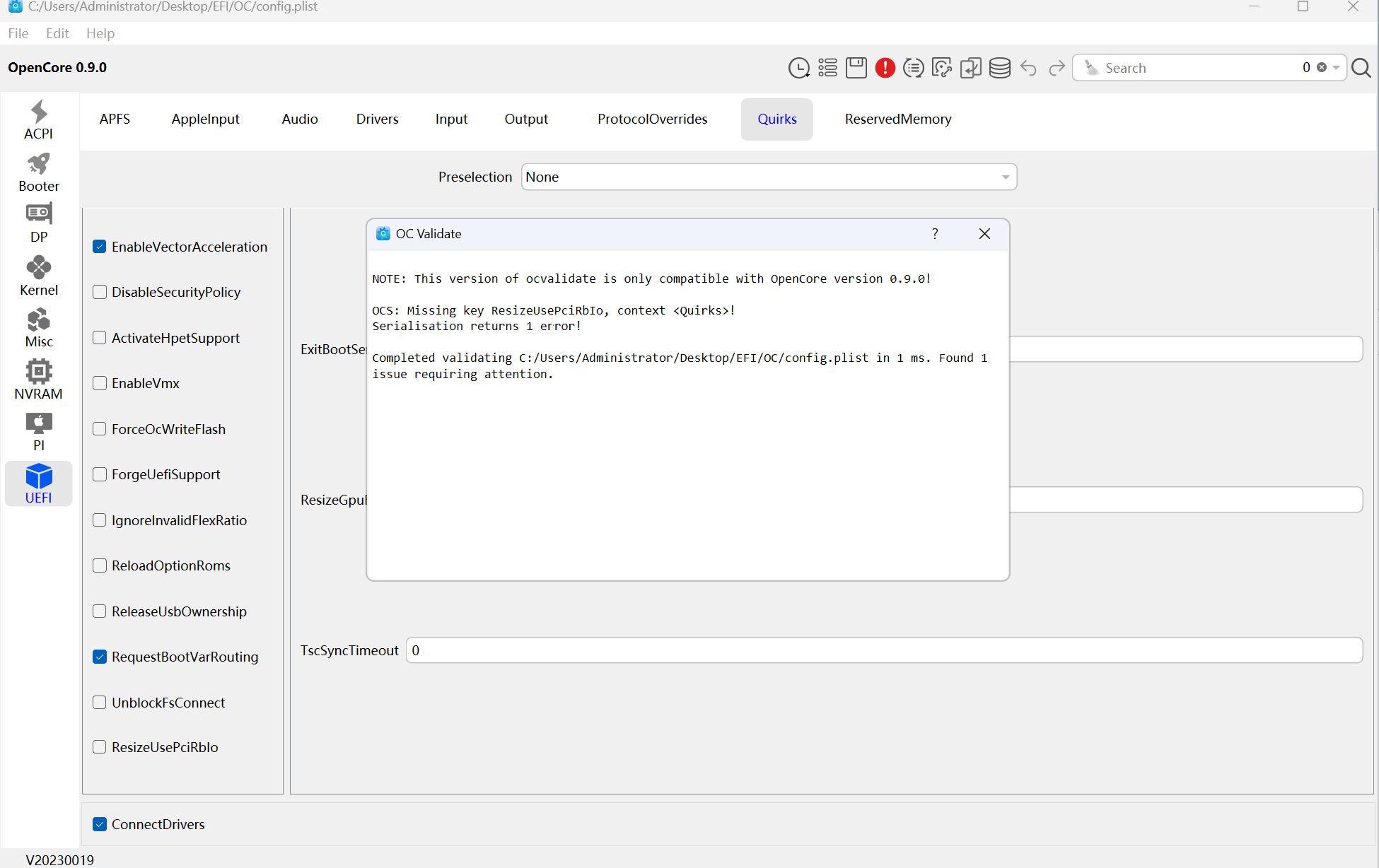Open the Edit menu
1379x868 pixels.
[x=57, y=33]
